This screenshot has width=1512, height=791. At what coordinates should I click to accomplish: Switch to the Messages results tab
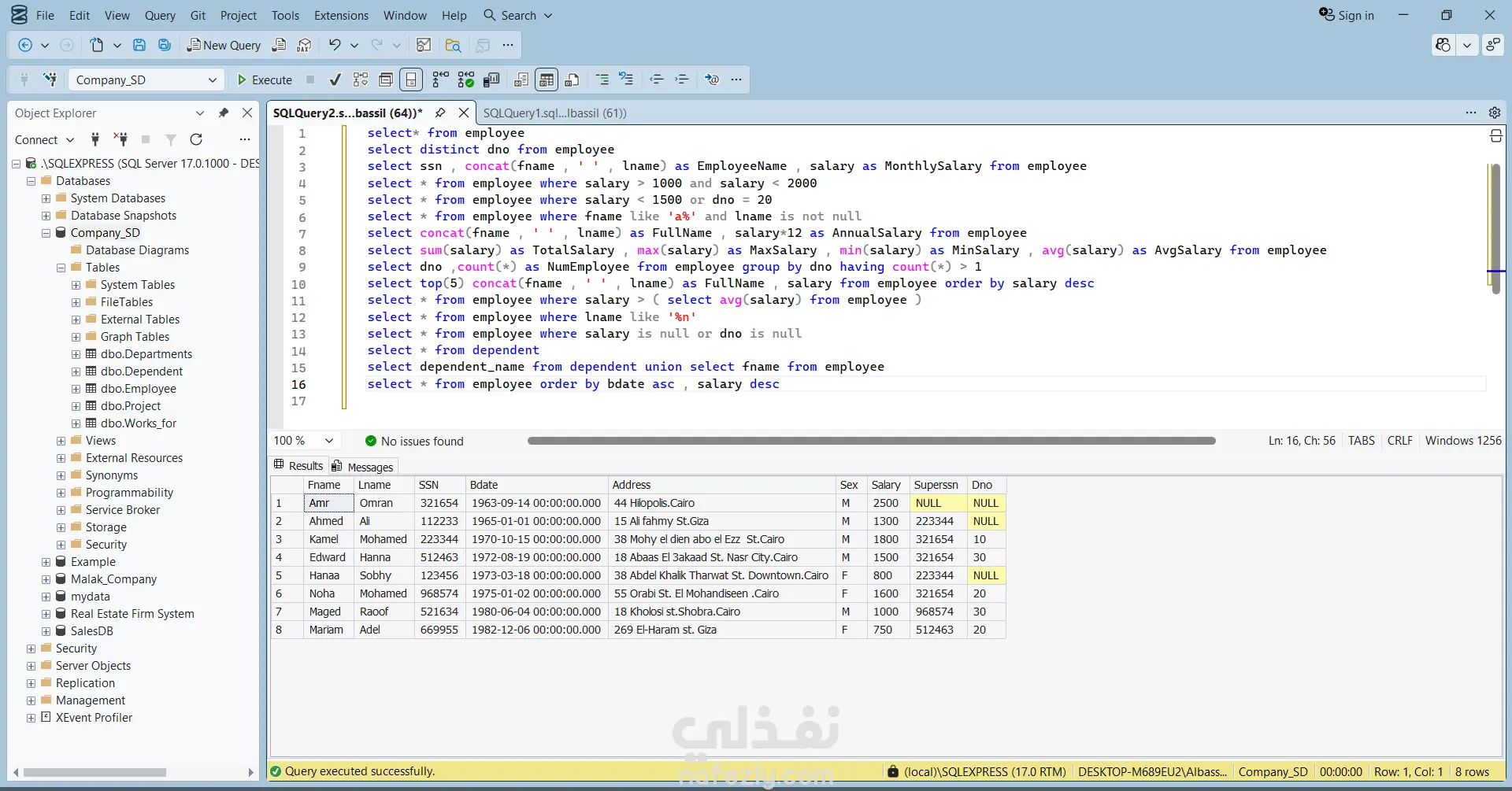(363, 467)
